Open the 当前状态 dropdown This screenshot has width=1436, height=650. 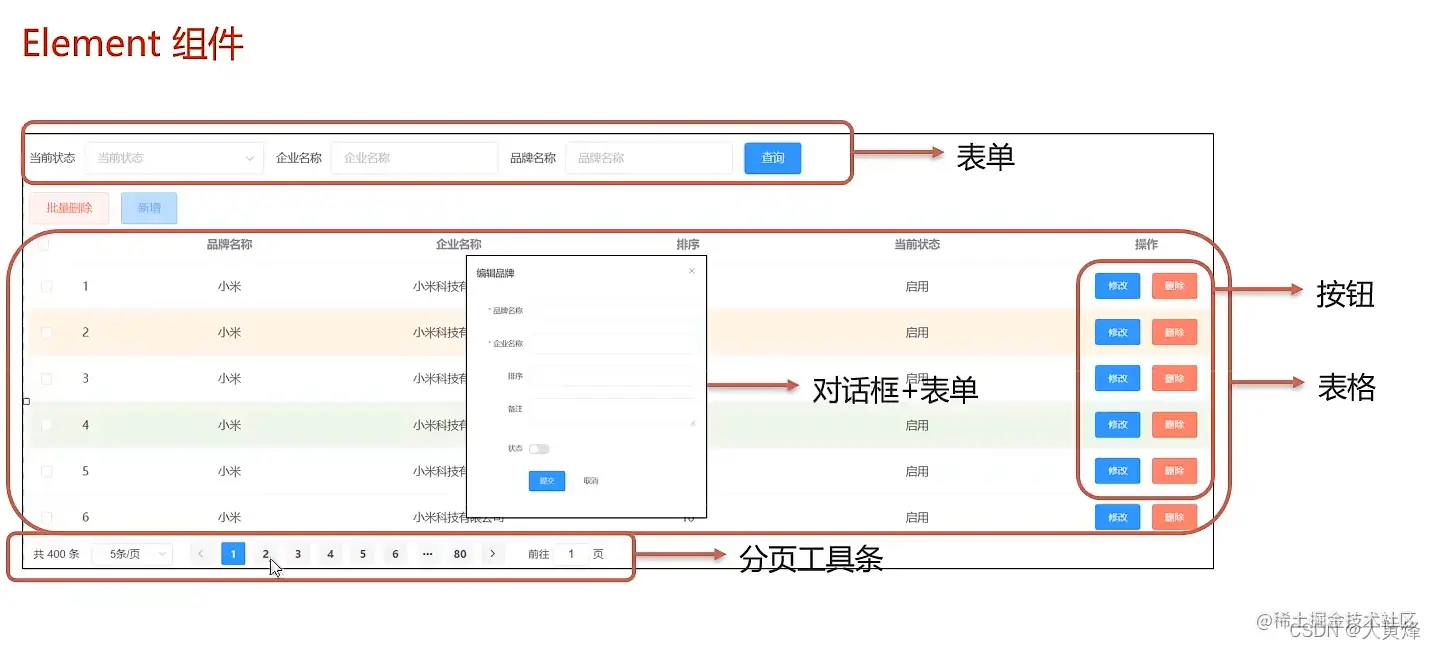[172, 157]
